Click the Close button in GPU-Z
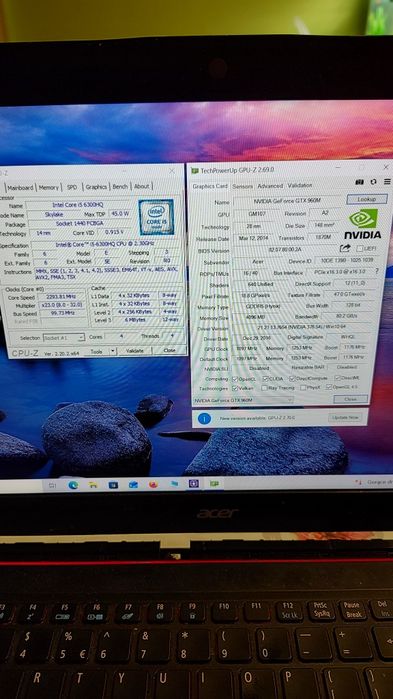 click(x=350, y=399)
